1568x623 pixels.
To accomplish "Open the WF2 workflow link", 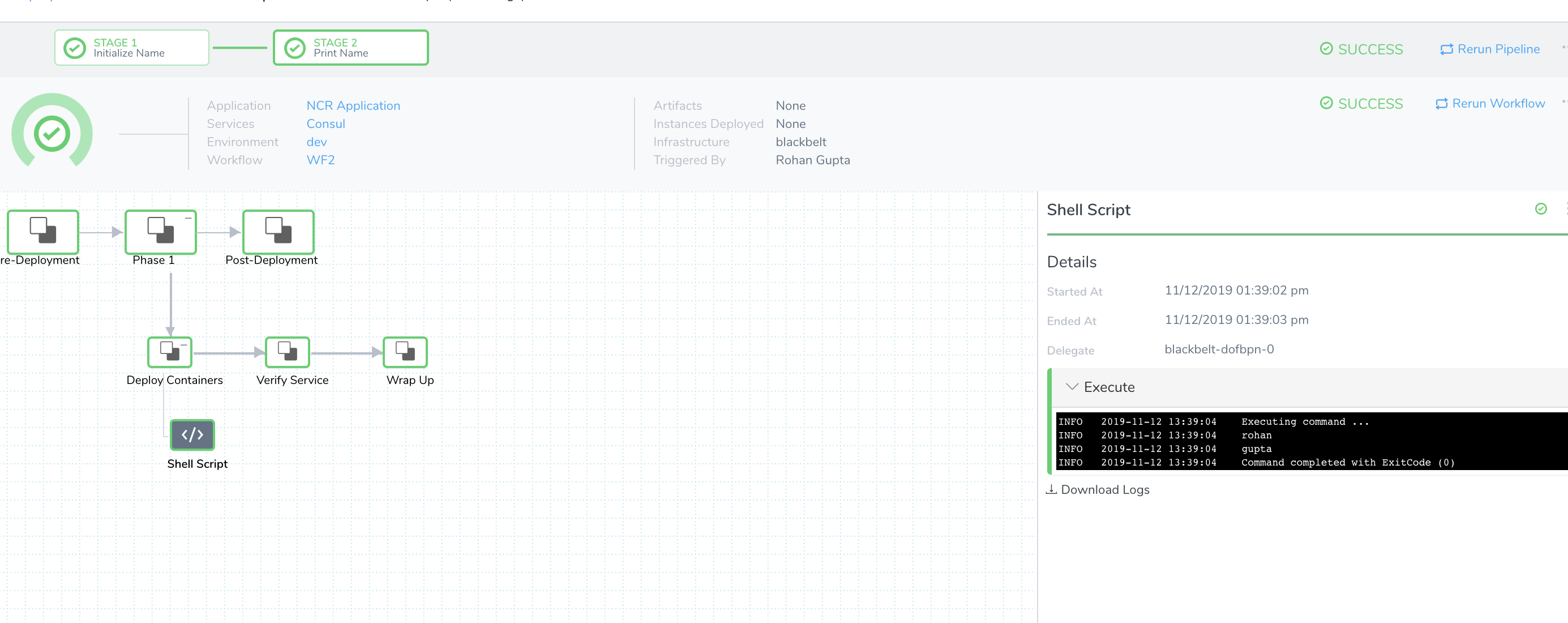I will click(x=321, y=160).
